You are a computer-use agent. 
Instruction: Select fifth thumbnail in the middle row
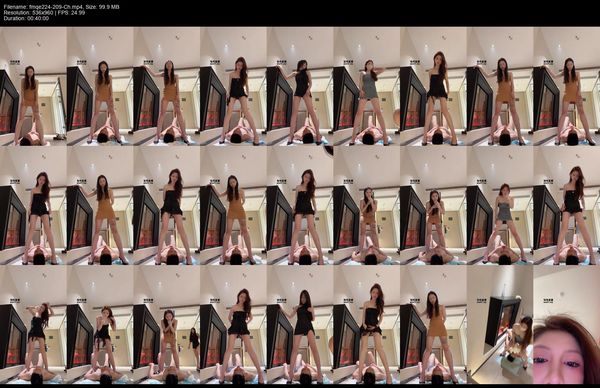300,206
